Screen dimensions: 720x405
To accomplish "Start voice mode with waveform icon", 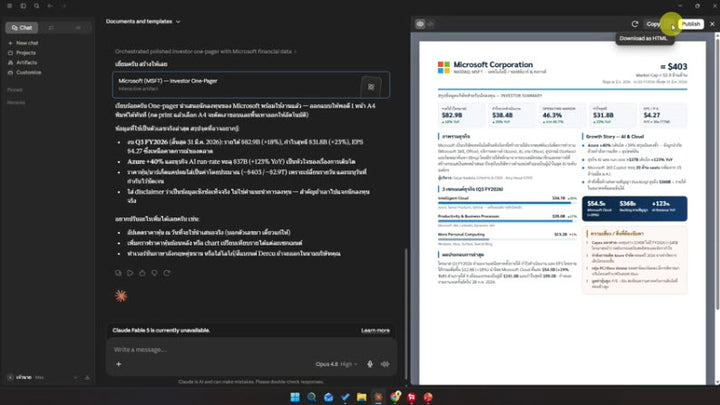I will coord(385,364).
